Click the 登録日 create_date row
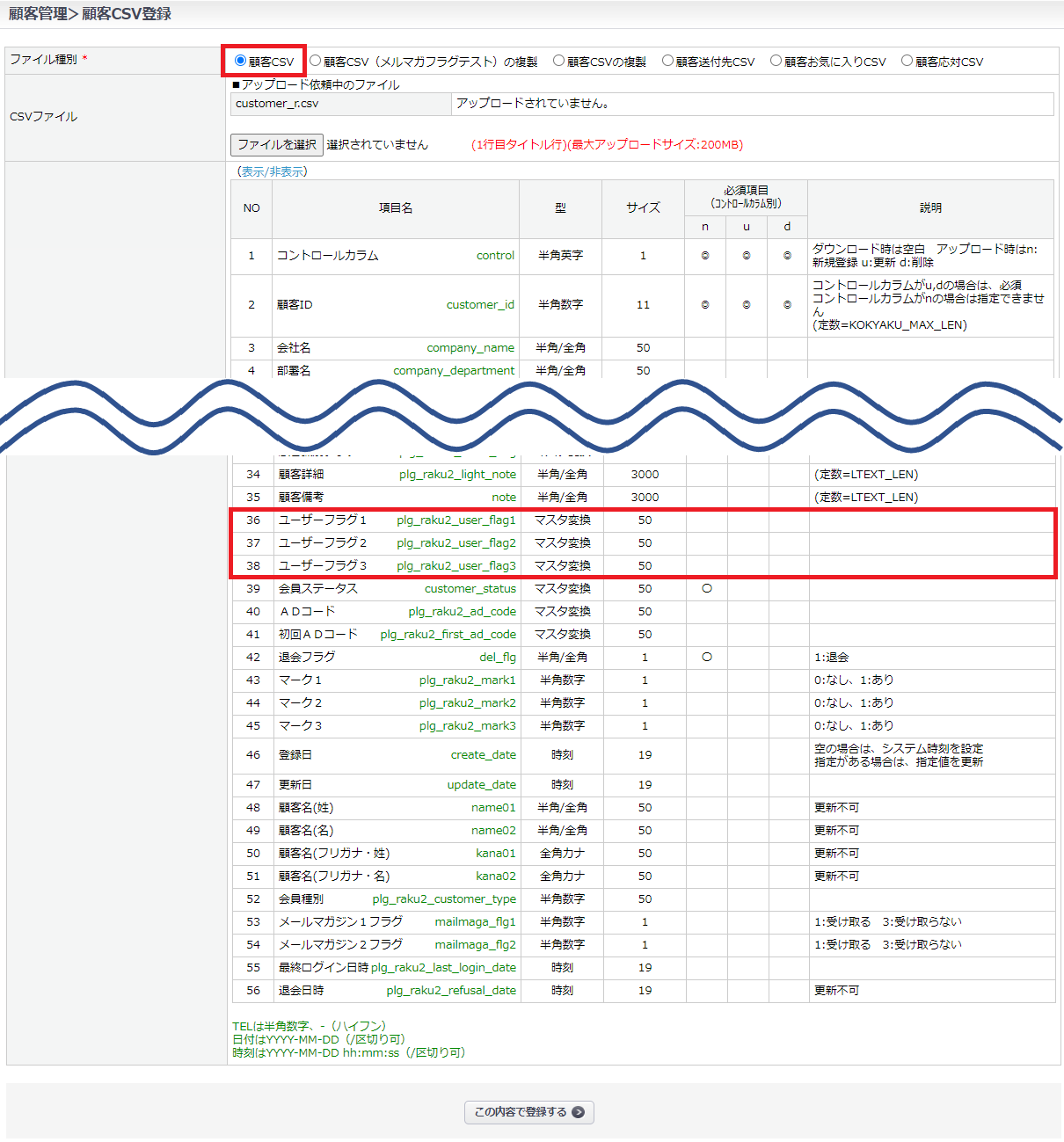 click(396, 755)
